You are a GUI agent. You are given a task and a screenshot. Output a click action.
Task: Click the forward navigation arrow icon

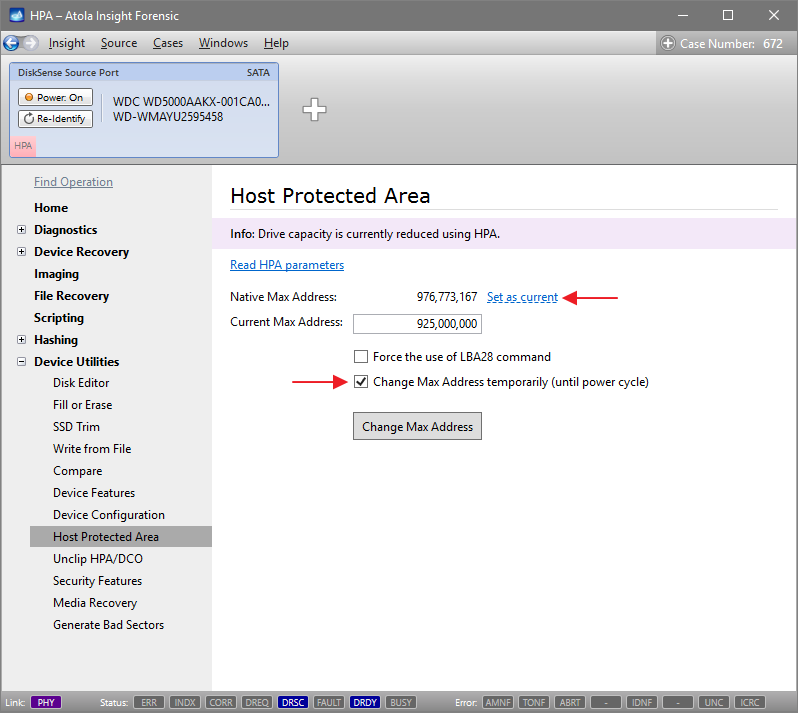click(30, 43)
